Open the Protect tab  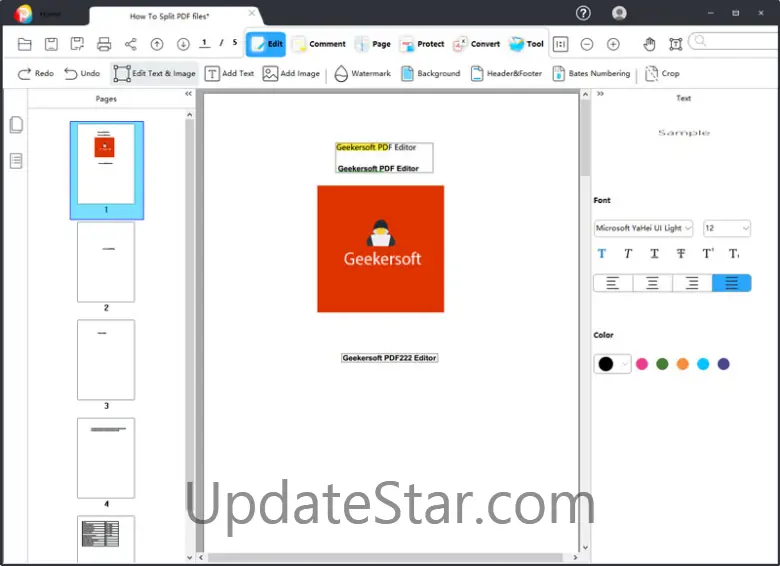tap(422, 44)
